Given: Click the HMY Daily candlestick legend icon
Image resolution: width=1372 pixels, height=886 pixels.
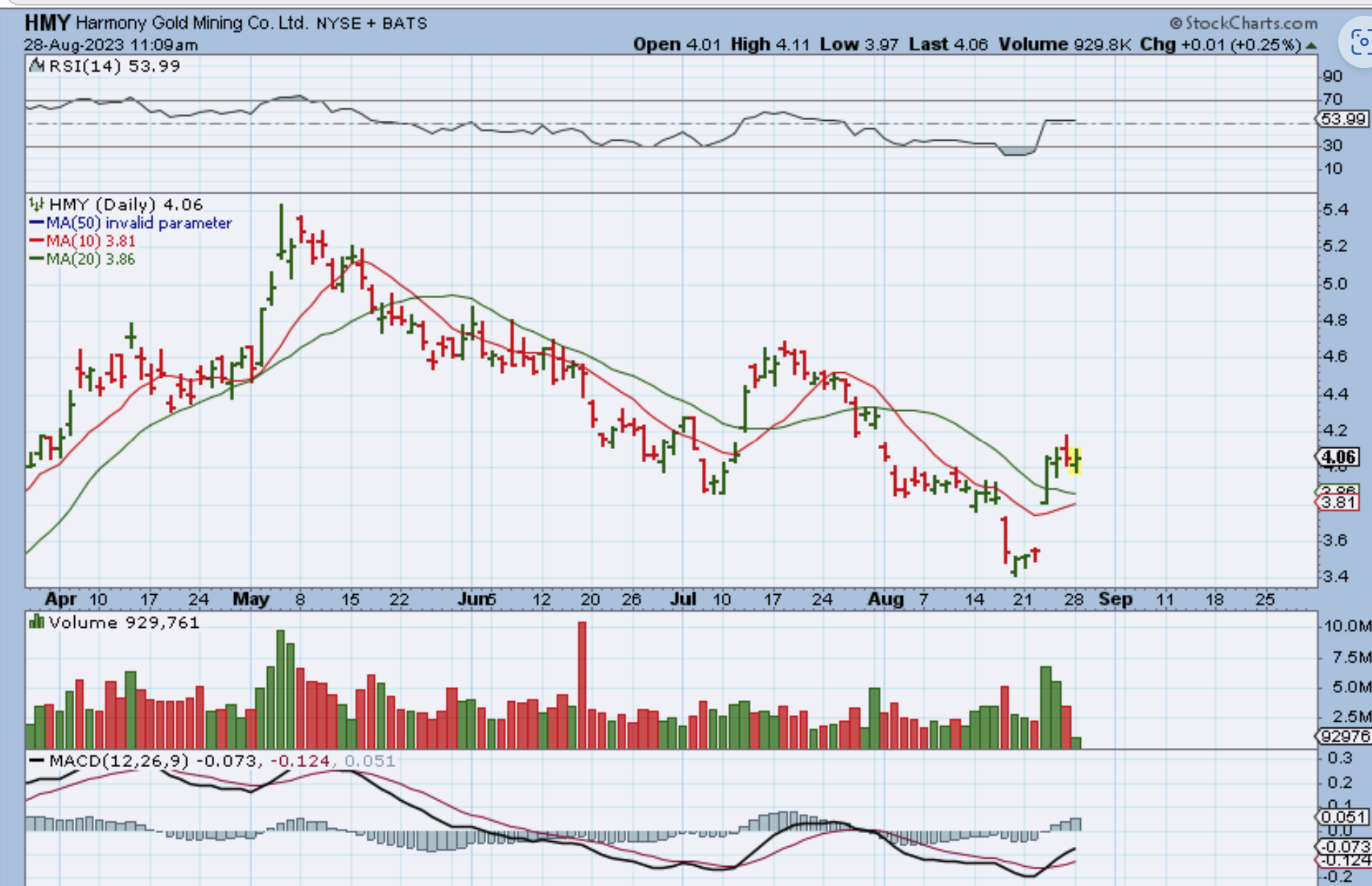Looking at the screenshot, I should (x=36, y=205).
